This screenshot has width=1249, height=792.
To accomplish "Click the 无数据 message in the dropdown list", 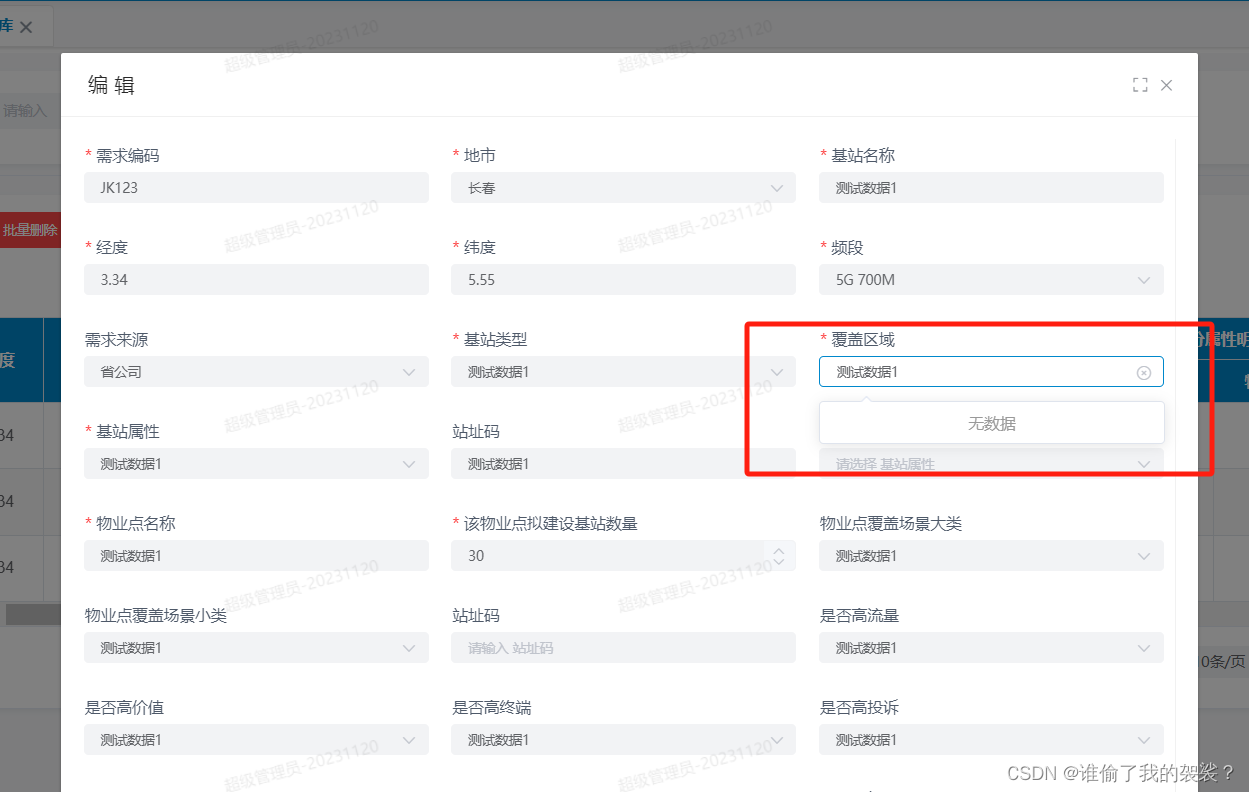I will coord(992,424).
